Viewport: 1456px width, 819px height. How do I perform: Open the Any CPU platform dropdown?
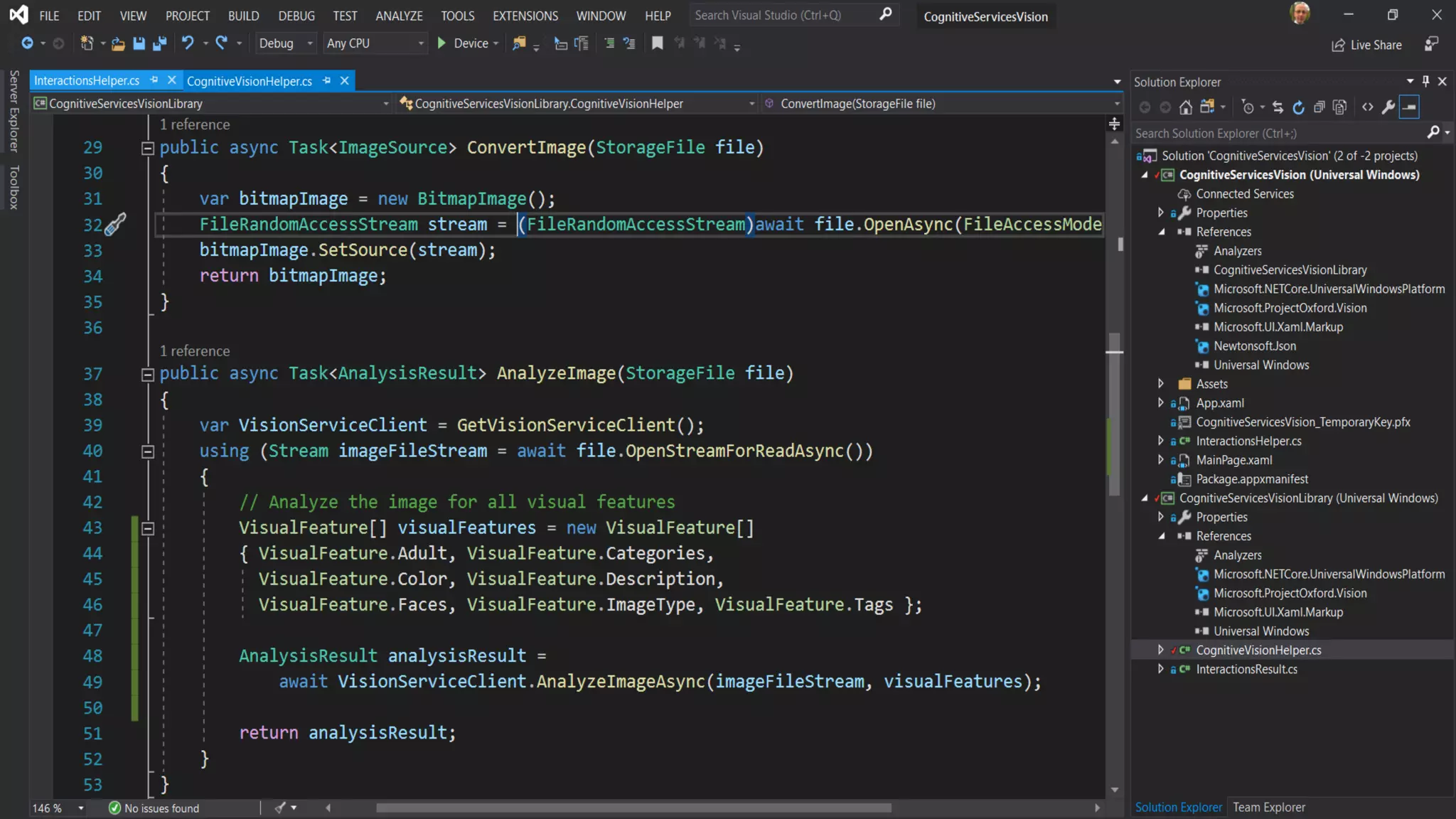click(x=375, y=43)
